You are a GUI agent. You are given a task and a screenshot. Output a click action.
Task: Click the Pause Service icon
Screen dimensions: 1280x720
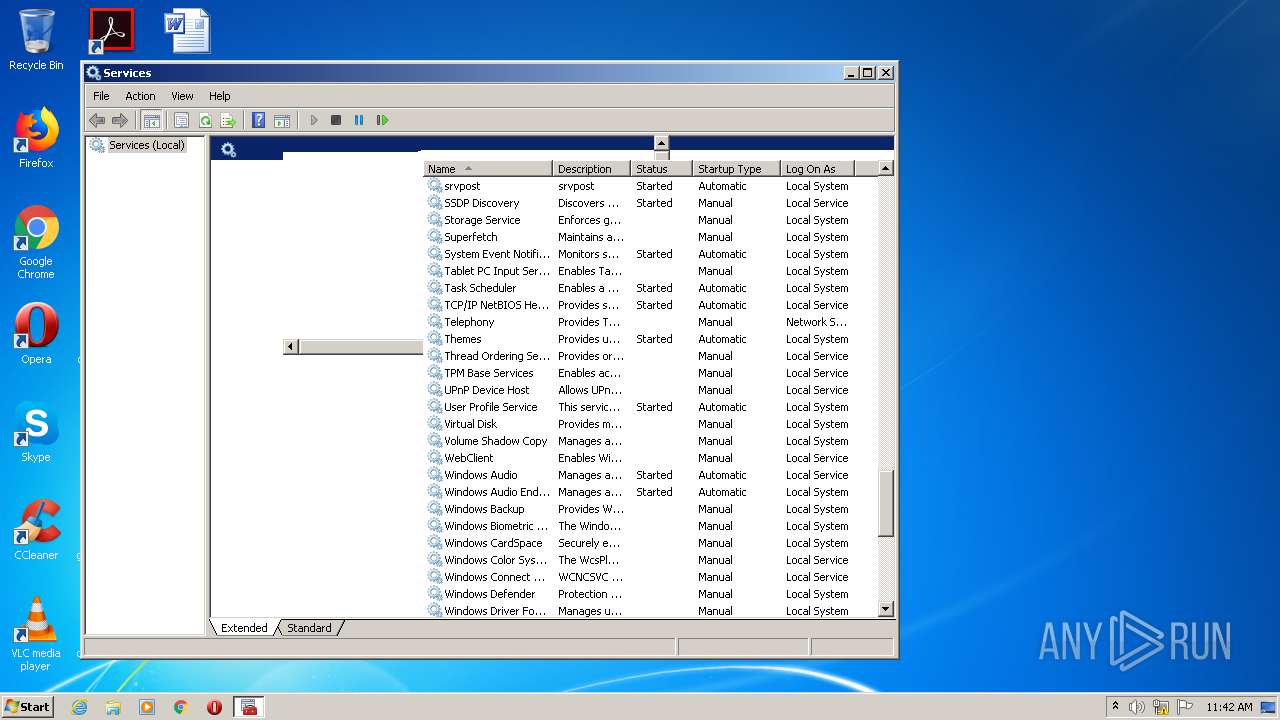coord(359,120)
